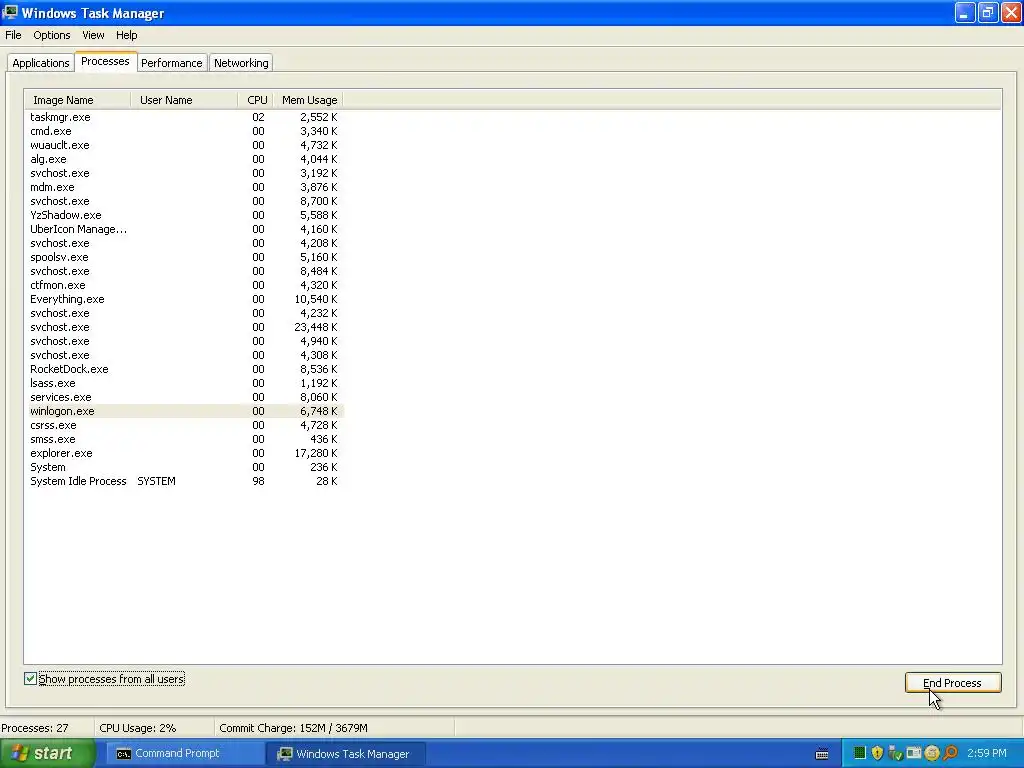
Task: Click the 17,280 K memory value
Action: click(316, 453)
